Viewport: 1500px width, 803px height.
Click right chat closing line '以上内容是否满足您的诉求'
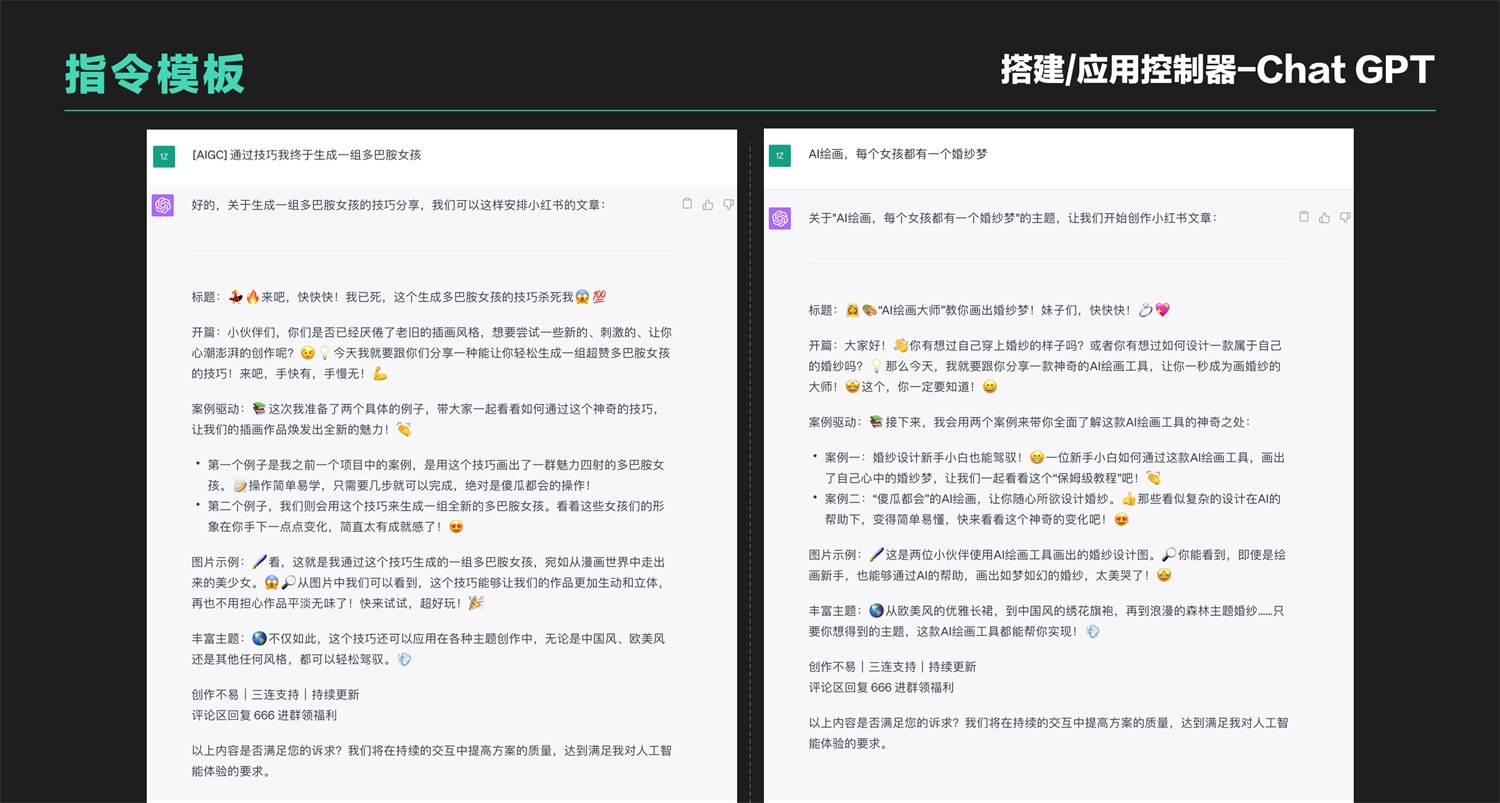(1049, 732)
